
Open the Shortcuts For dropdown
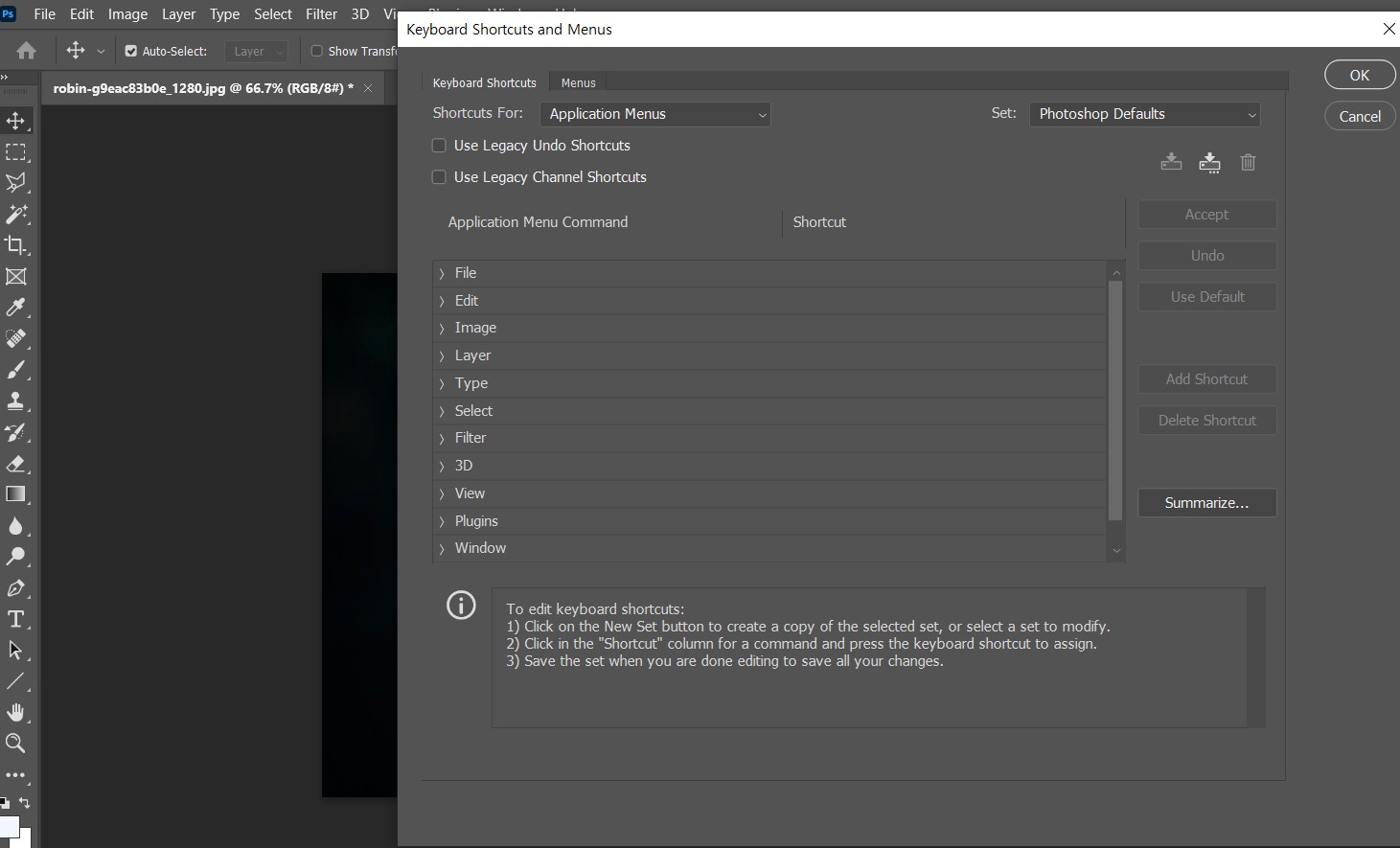(655, 114)
